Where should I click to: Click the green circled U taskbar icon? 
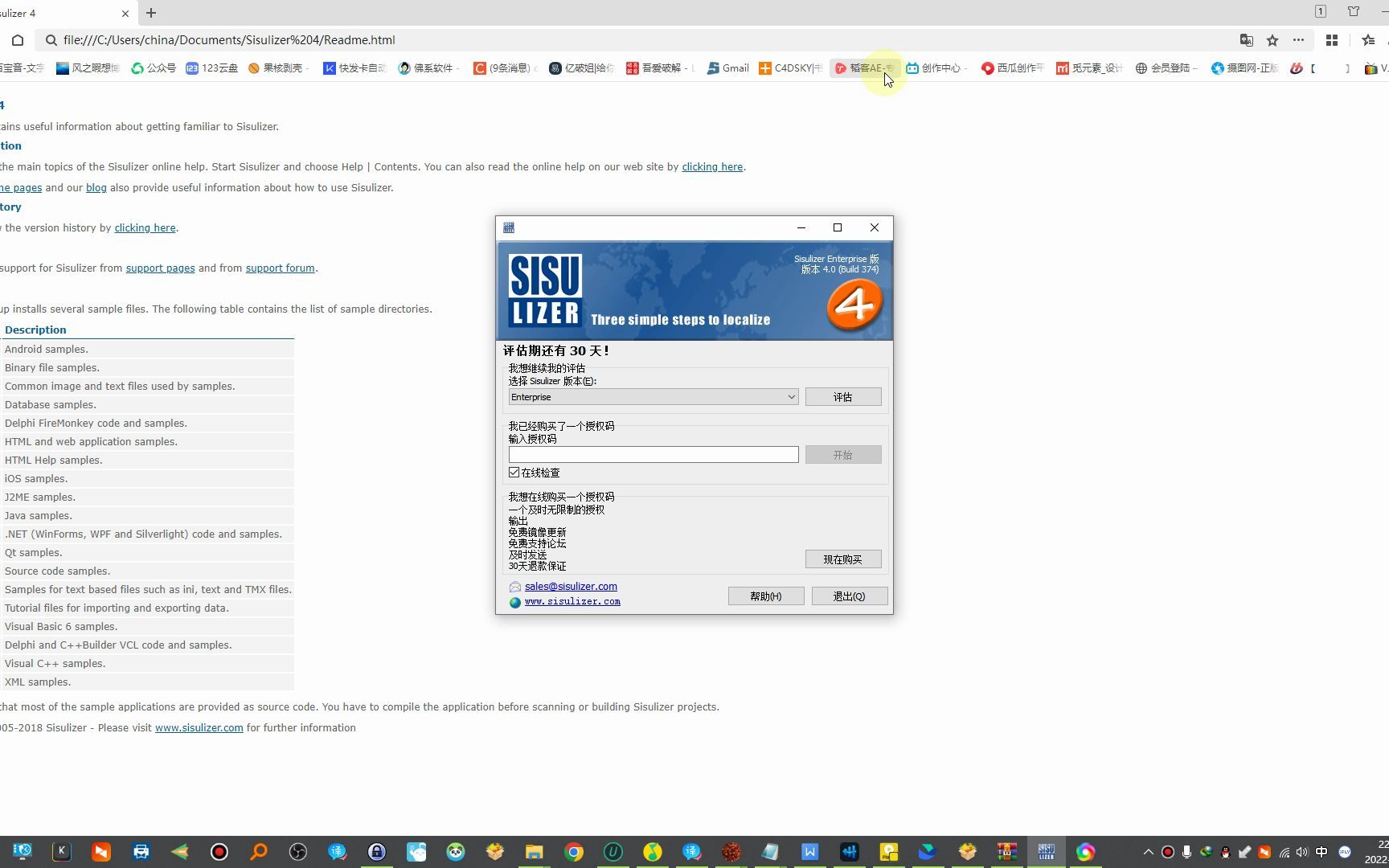(x=613, y=852)
